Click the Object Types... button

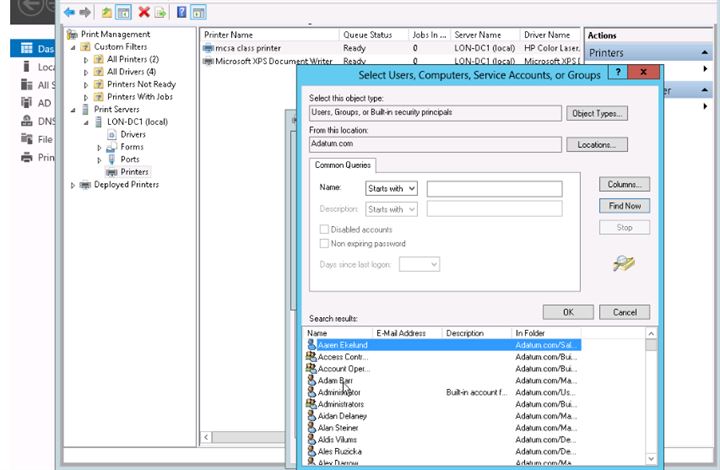[x=596, y=113]
